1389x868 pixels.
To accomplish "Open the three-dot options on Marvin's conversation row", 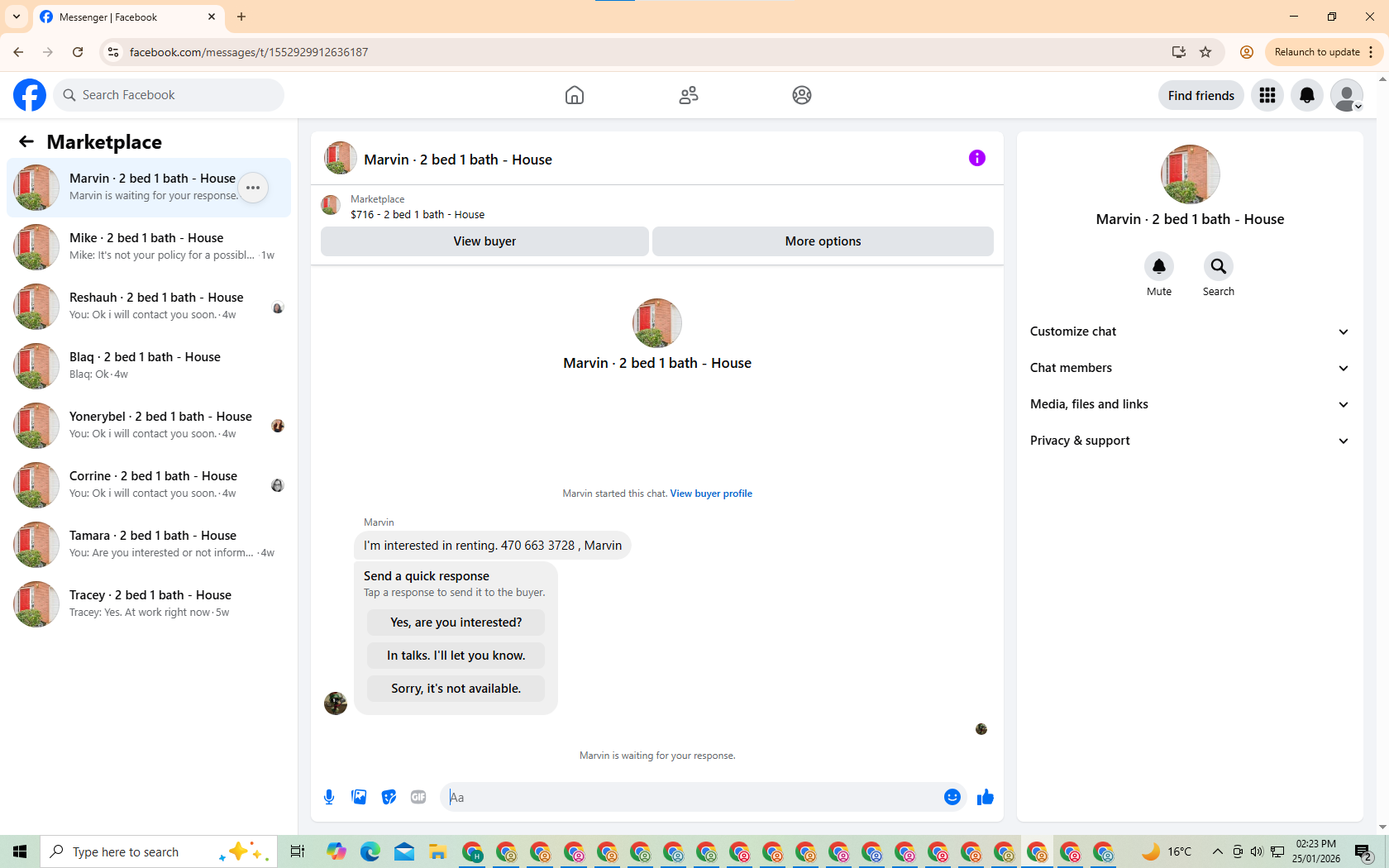I will click(253, 188).
